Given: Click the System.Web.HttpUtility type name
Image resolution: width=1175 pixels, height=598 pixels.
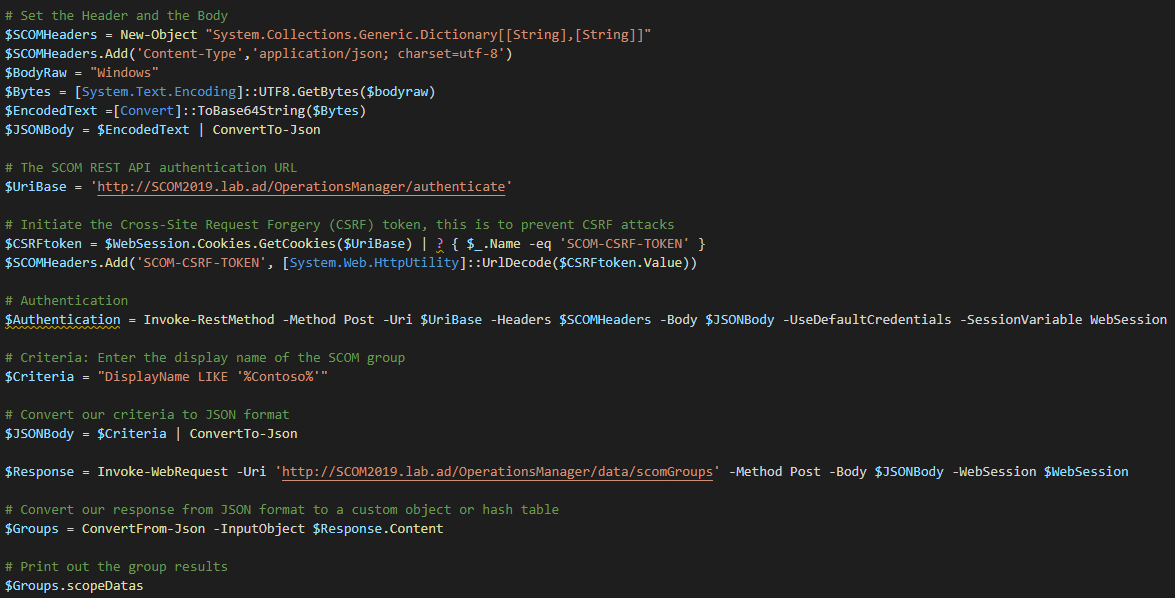Looking at the screenshot, I should pyautogui.click(x=374, y=263).
